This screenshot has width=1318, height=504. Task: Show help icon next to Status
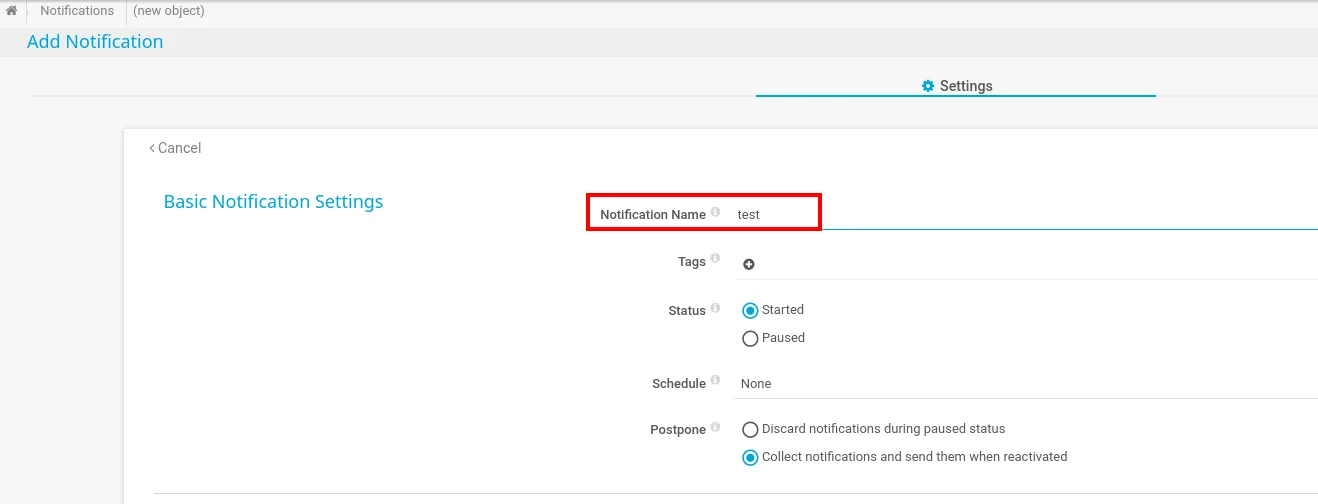tap(715, 308)
